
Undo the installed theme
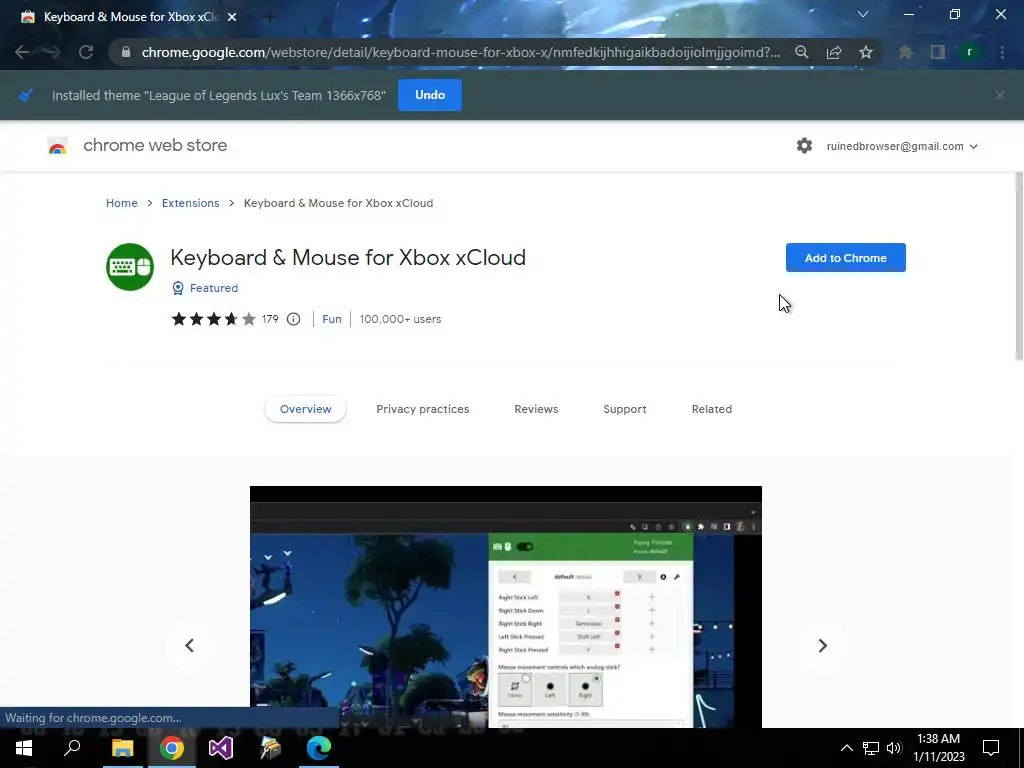[x=430, y=95]
